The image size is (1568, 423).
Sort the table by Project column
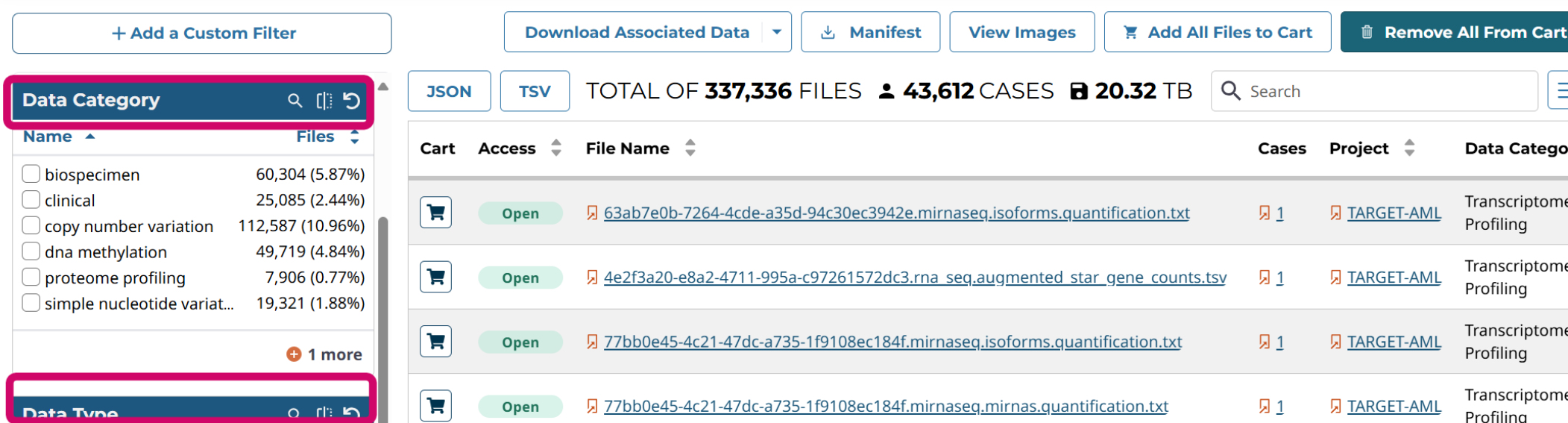pos(1409,148)
